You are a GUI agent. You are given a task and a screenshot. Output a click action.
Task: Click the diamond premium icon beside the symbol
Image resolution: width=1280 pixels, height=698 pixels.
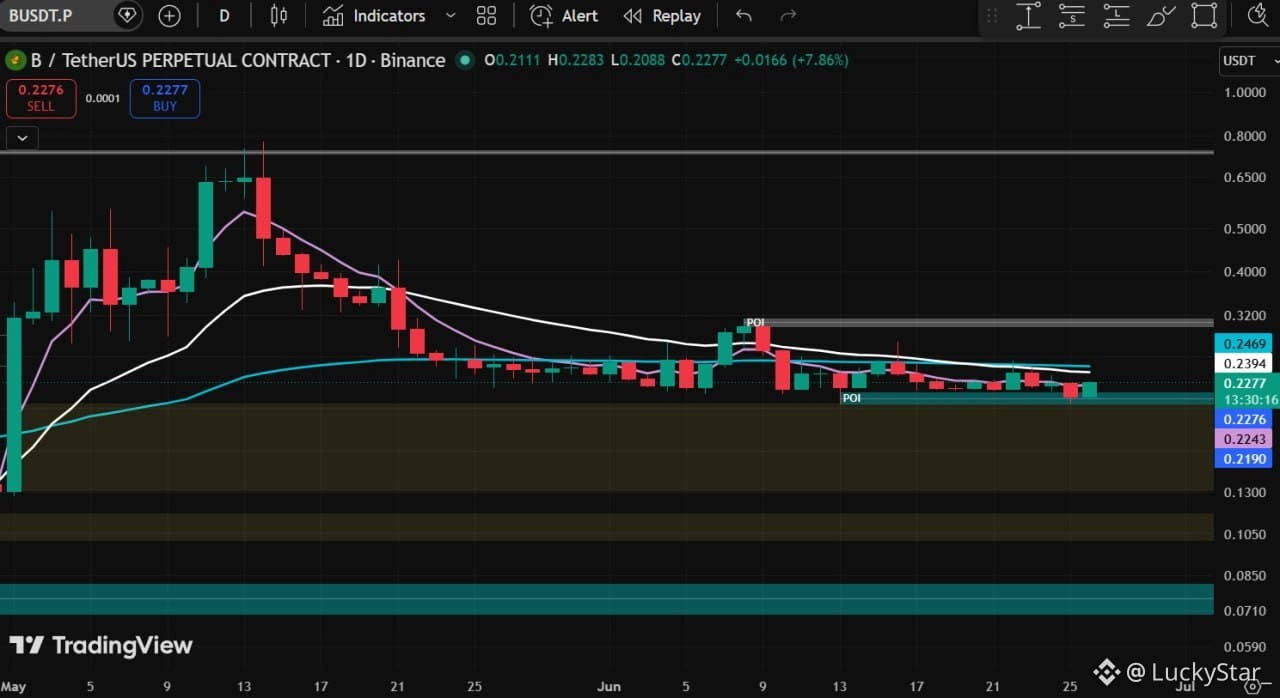127,15
